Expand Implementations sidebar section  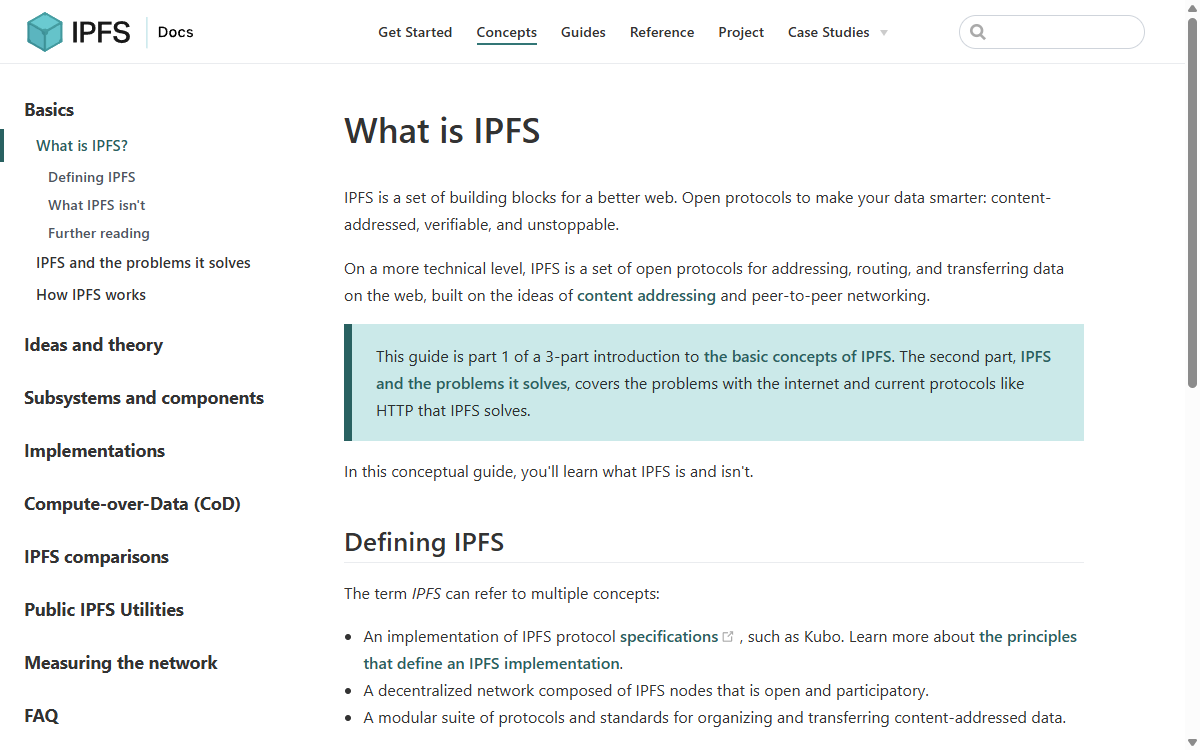point(94,451)
